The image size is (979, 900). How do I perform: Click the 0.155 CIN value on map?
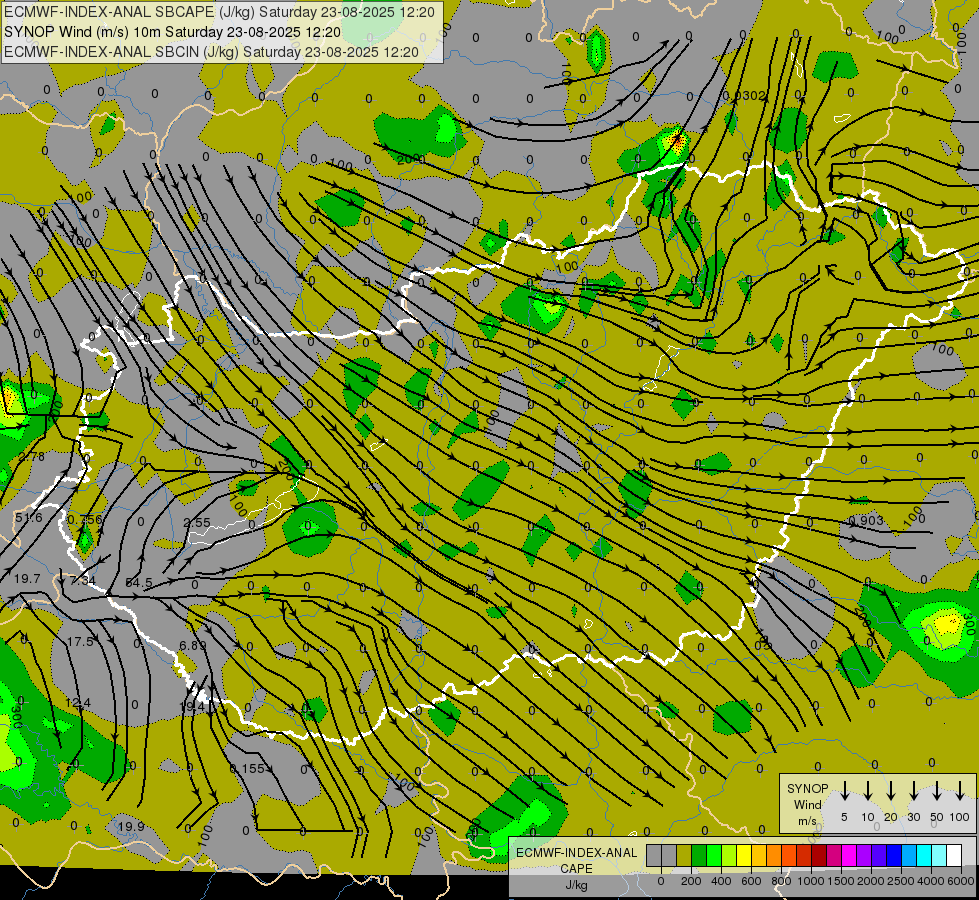(x=247, y=769)
